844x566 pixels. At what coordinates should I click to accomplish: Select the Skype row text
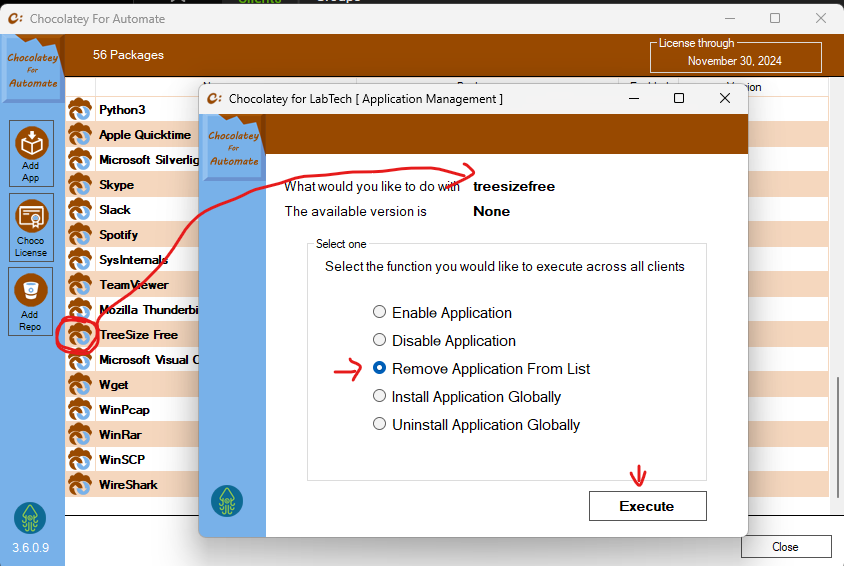116,185
